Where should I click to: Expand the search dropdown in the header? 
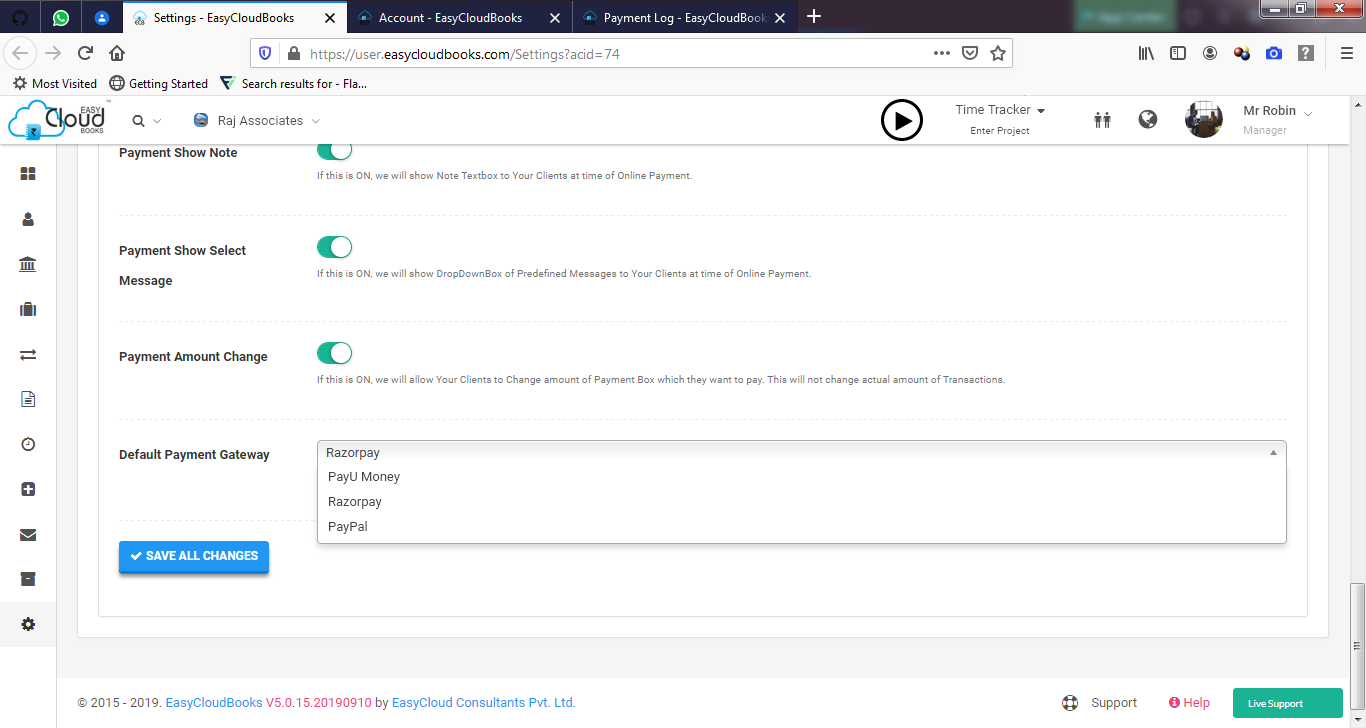(146, 121)
